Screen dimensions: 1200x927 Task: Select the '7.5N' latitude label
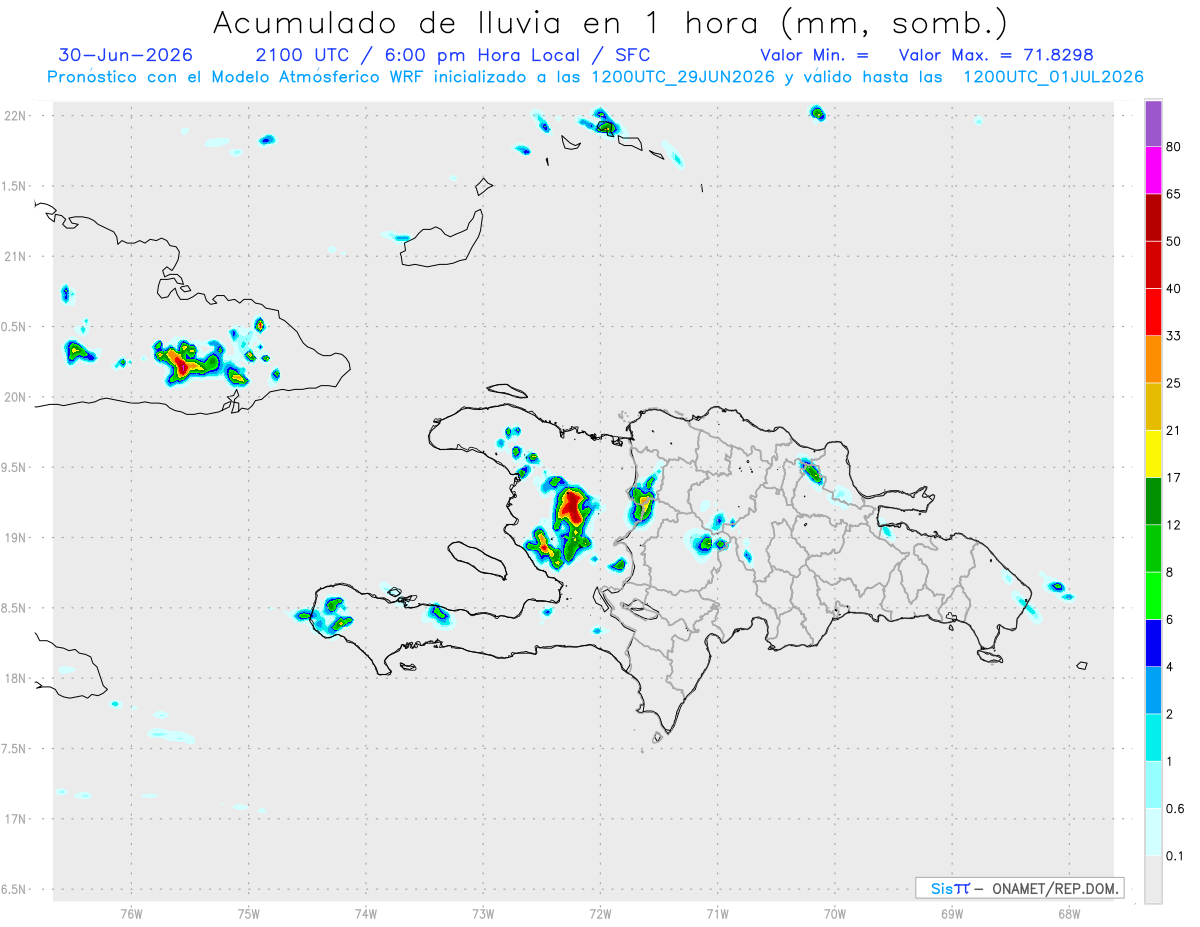15,749
